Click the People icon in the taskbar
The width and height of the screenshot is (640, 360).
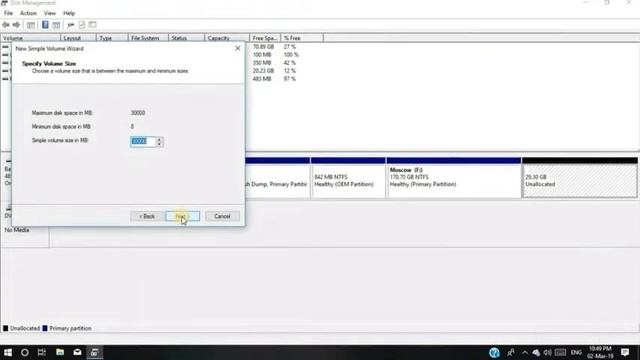coord(511,352)
